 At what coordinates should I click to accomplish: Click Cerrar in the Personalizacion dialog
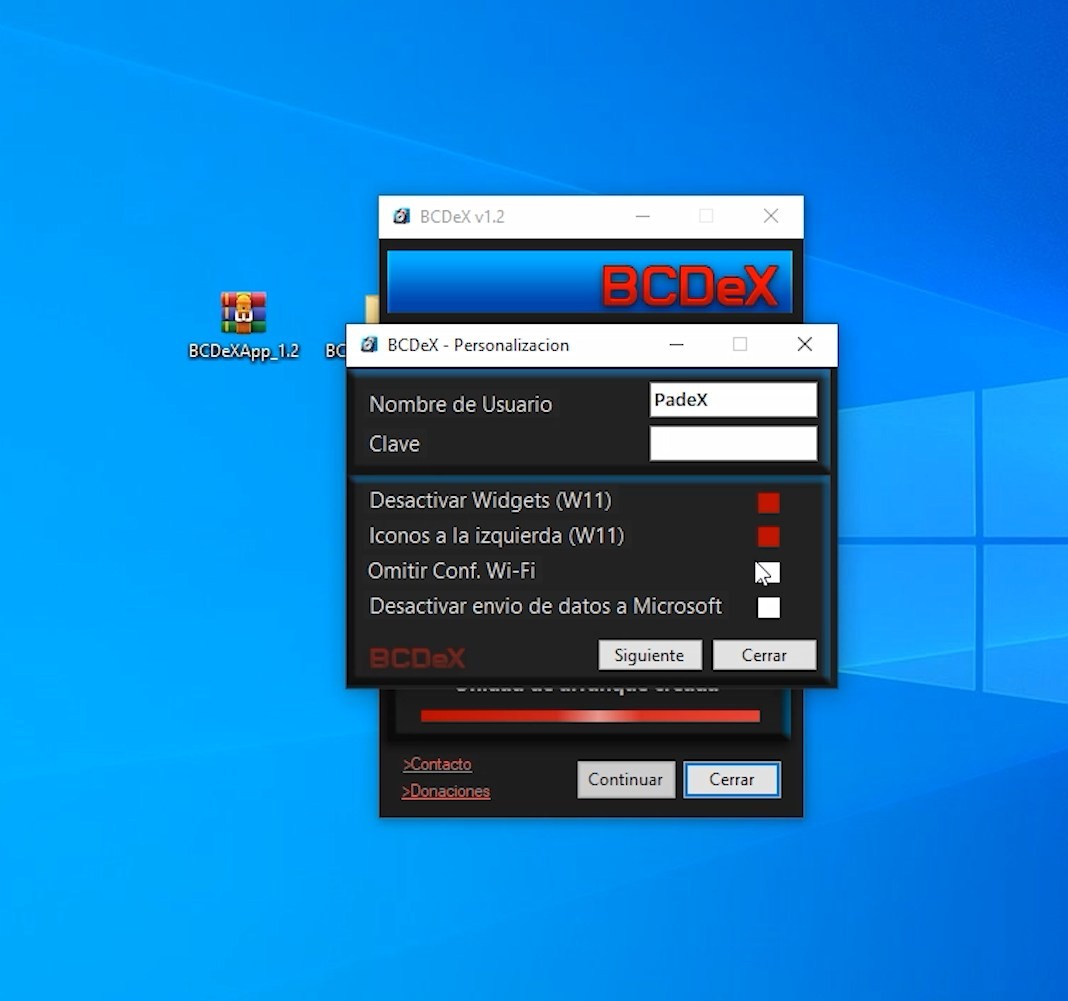click(764, 655)
